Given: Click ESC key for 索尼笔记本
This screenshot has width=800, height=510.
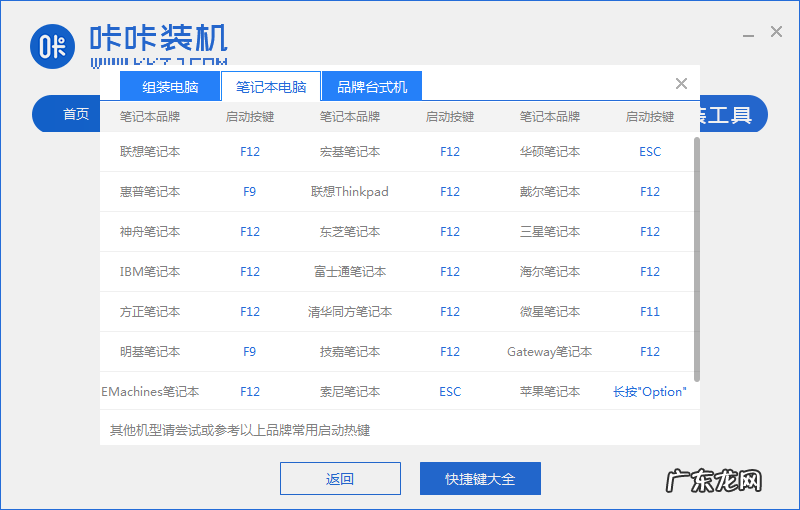Looking at the screenshot, I should click(x=450, y=392).
